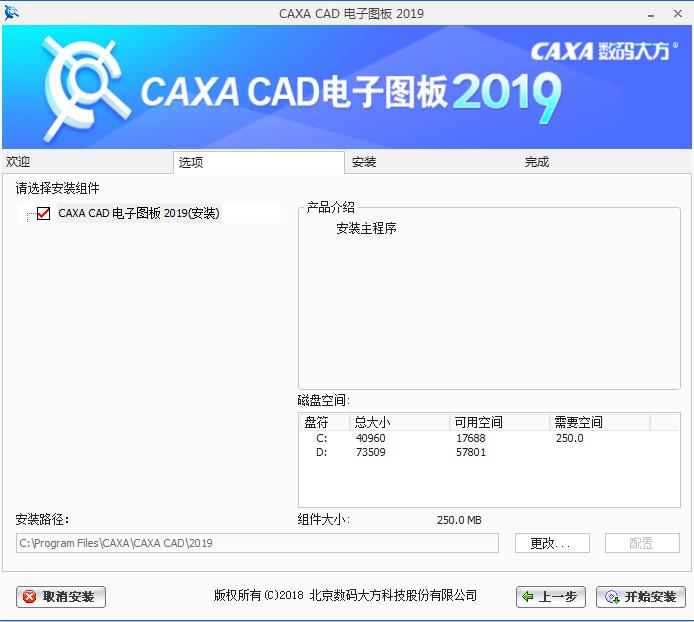694x622 pixels.
Task: Click the copyright text 版权所有 (C)2018
Action: [x=258, y=595]
